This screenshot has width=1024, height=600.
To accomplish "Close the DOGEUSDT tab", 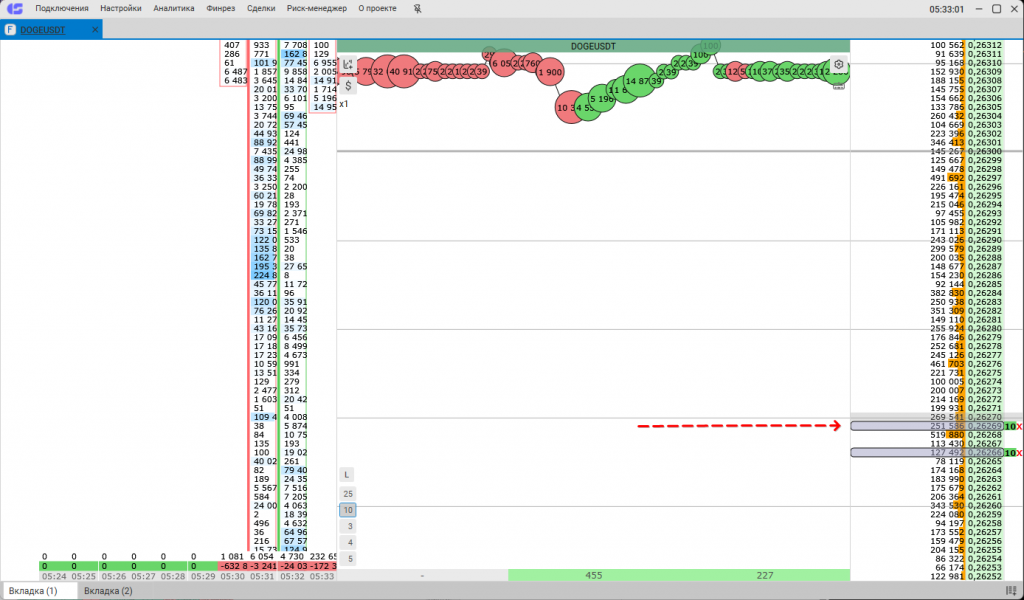I will click(x=95, y=30).
